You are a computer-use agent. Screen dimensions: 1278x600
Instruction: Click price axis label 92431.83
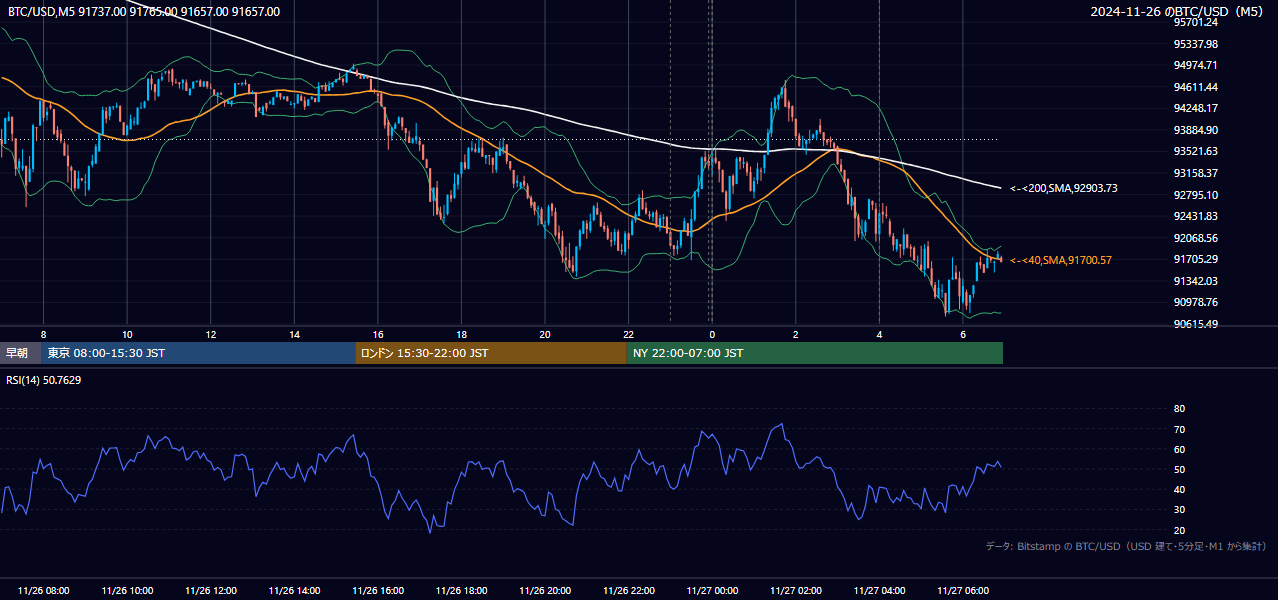coord(1195,216)
